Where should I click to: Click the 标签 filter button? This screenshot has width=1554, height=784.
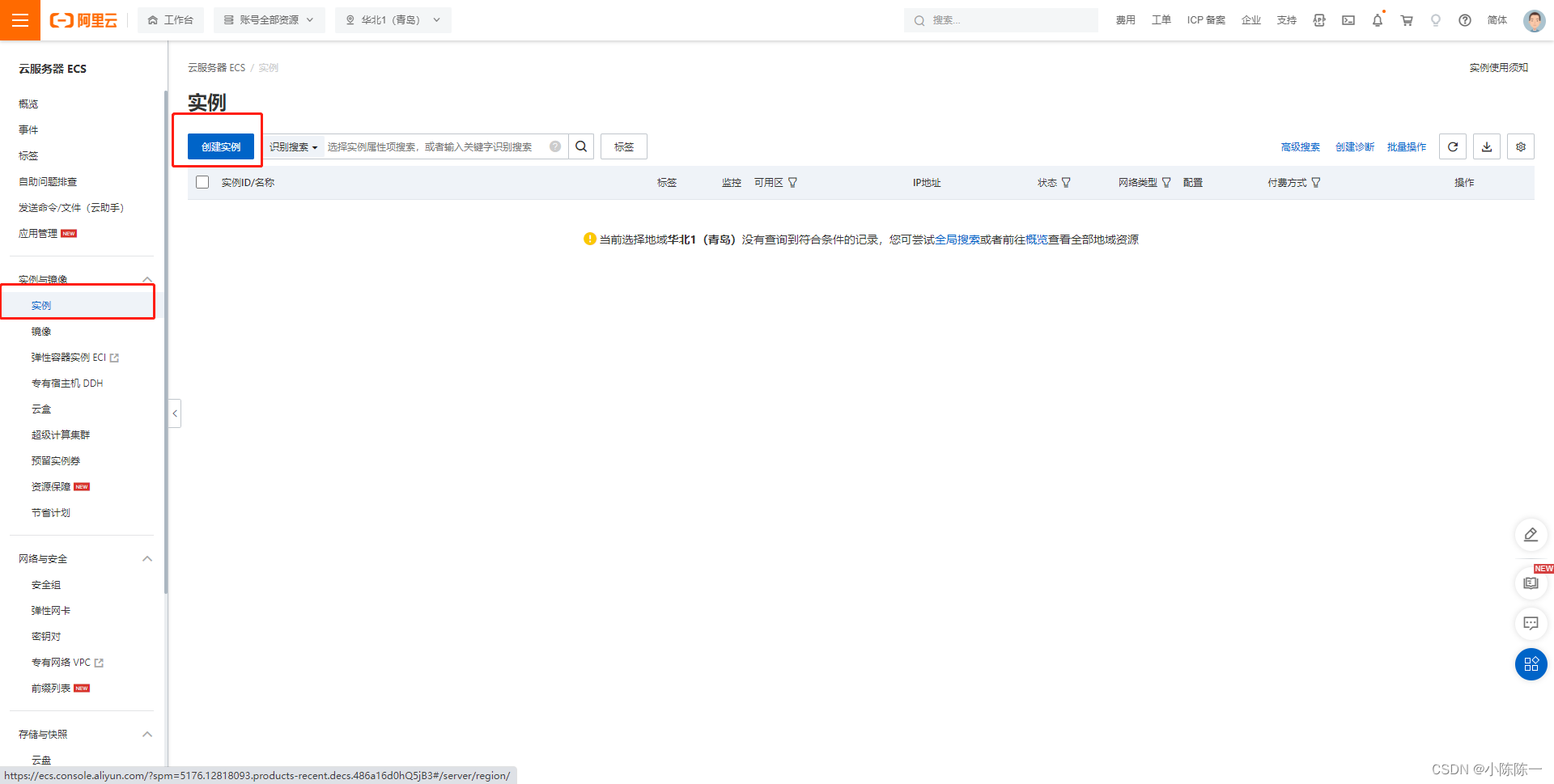point(624,146)
